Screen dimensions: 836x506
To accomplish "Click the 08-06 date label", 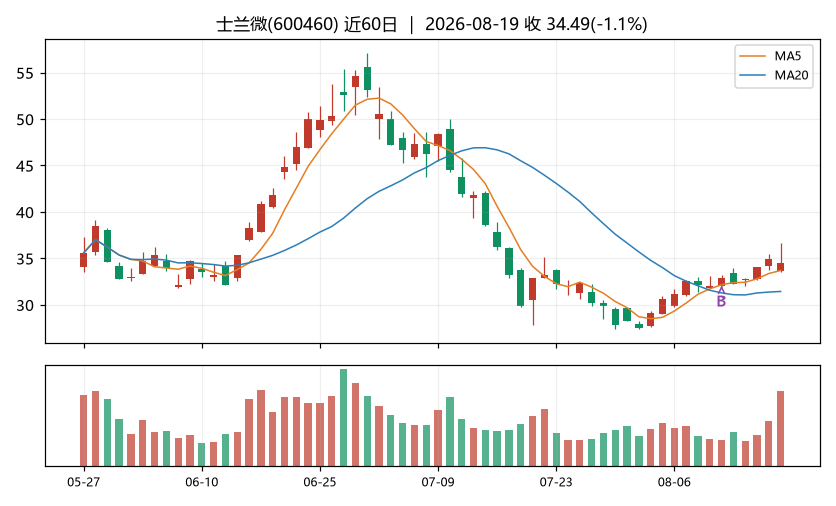I will coord(674,483).
